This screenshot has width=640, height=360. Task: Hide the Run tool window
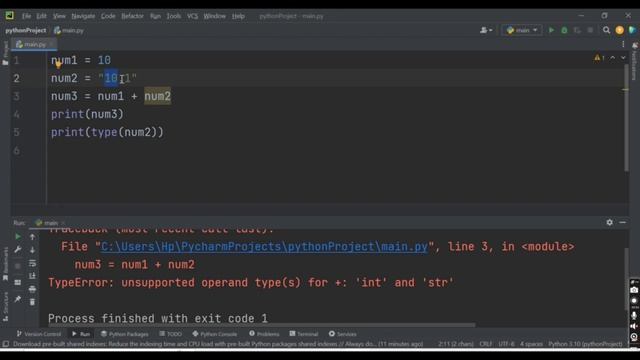tap(622, 222)
